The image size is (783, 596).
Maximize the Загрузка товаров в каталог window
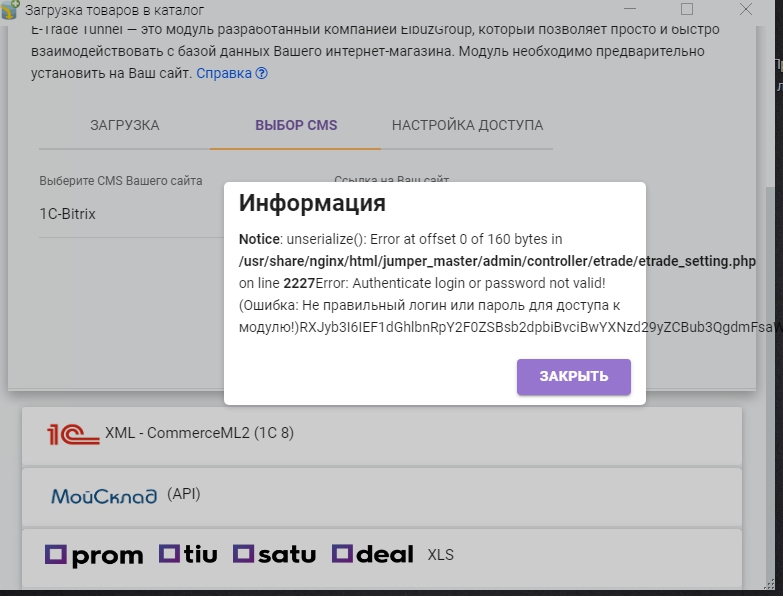687,9
